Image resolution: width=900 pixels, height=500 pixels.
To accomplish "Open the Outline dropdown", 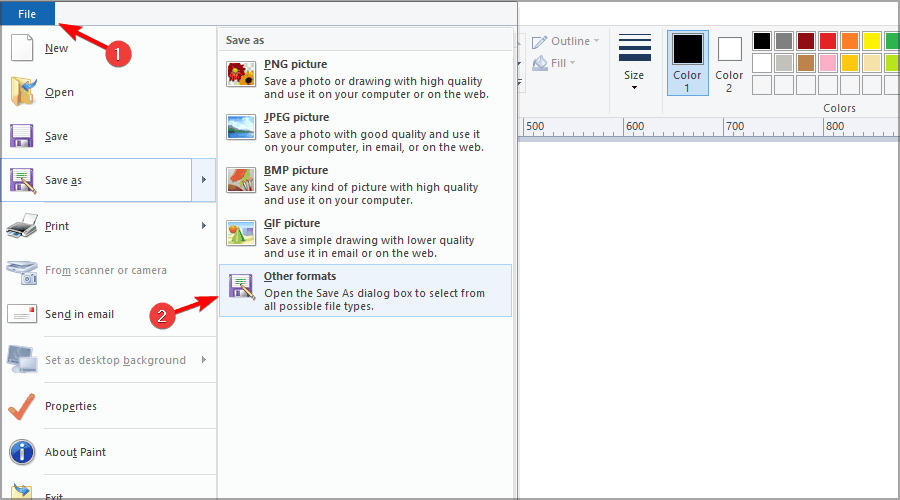I will [566, 41].
